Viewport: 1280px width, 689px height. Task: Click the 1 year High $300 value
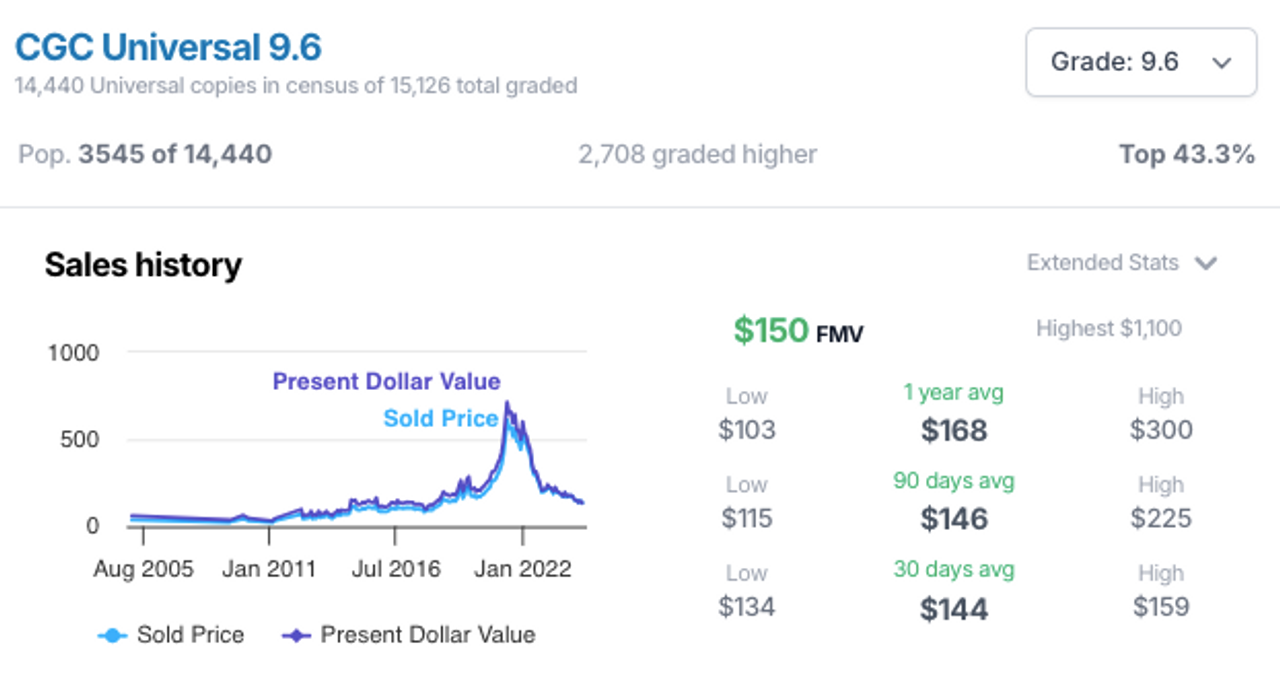(x=1161, y=430)
